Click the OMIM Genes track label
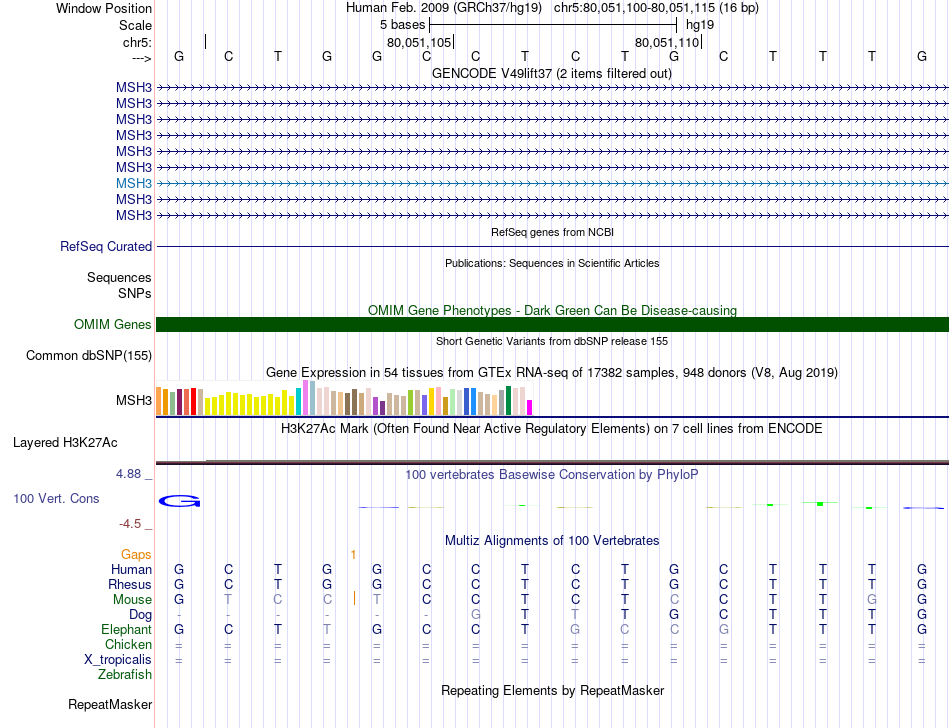 pos(113,325)
